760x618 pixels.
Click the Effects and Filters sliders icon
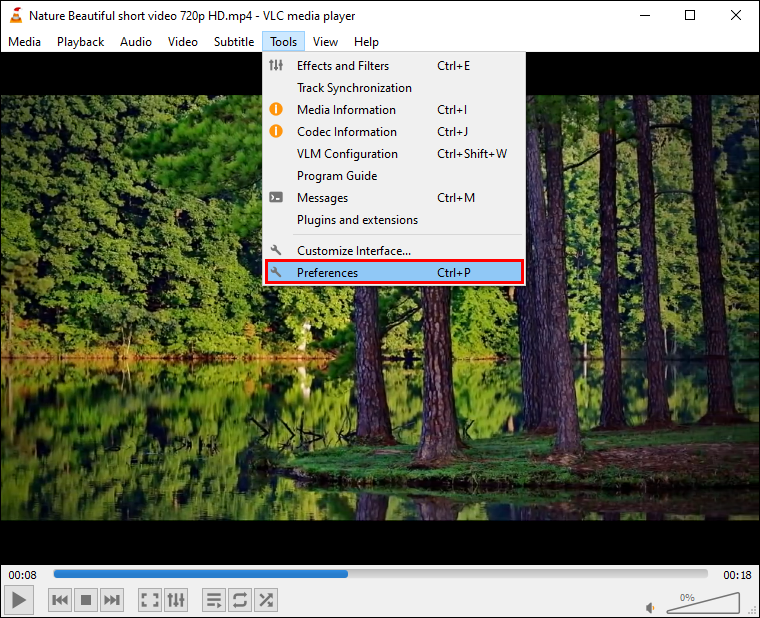pyautogui.click(x=276, y=65)
